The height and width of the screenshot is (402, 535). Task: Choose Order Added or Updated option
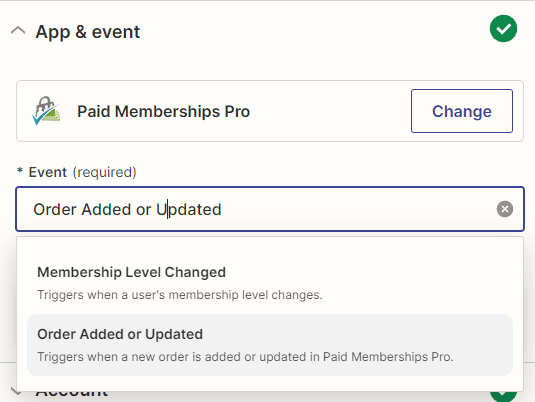coord(270,345)
